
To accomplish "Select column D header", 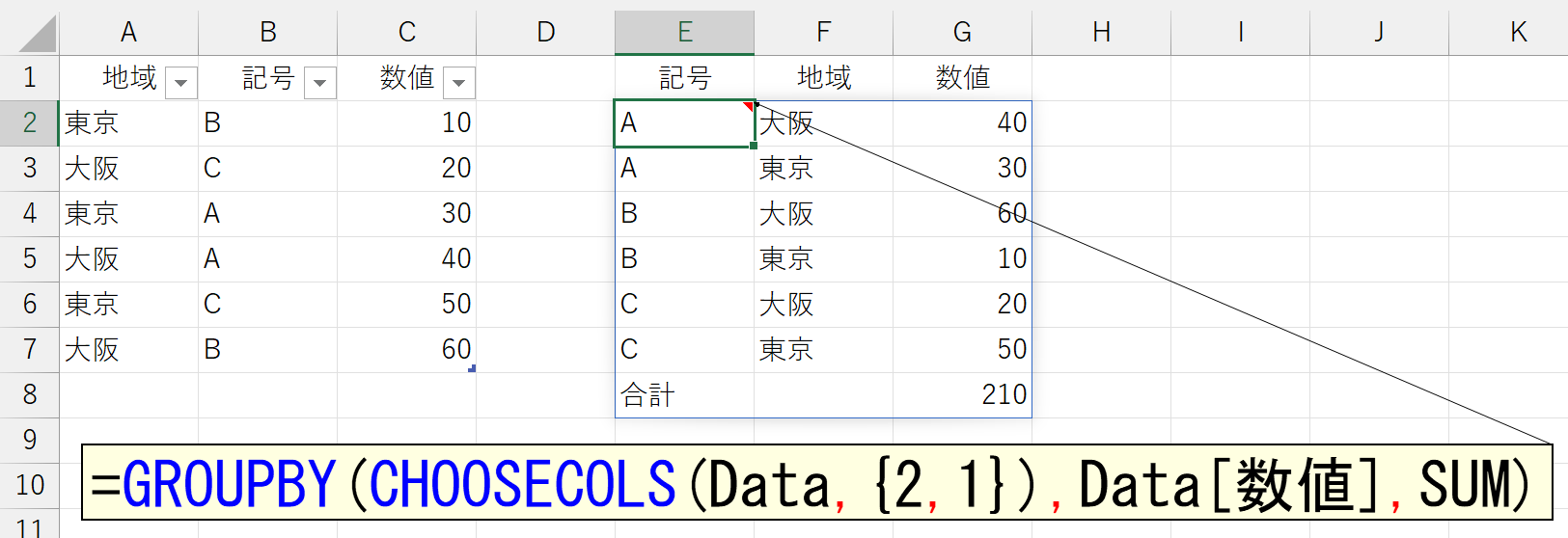I will click(x=546, y=33).
